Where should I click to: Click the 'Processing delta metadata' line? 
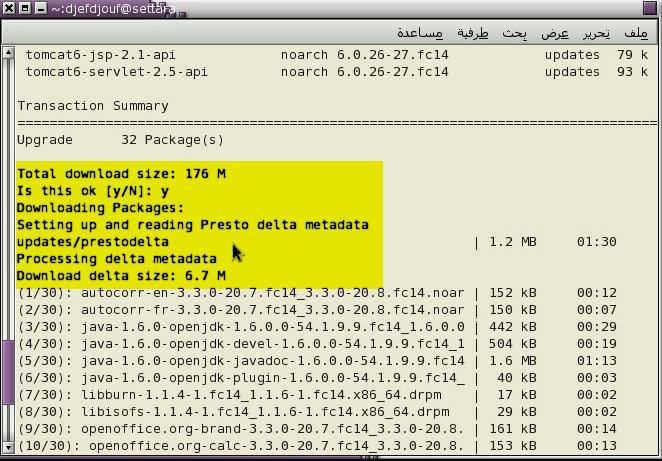(x=117, y=259)
